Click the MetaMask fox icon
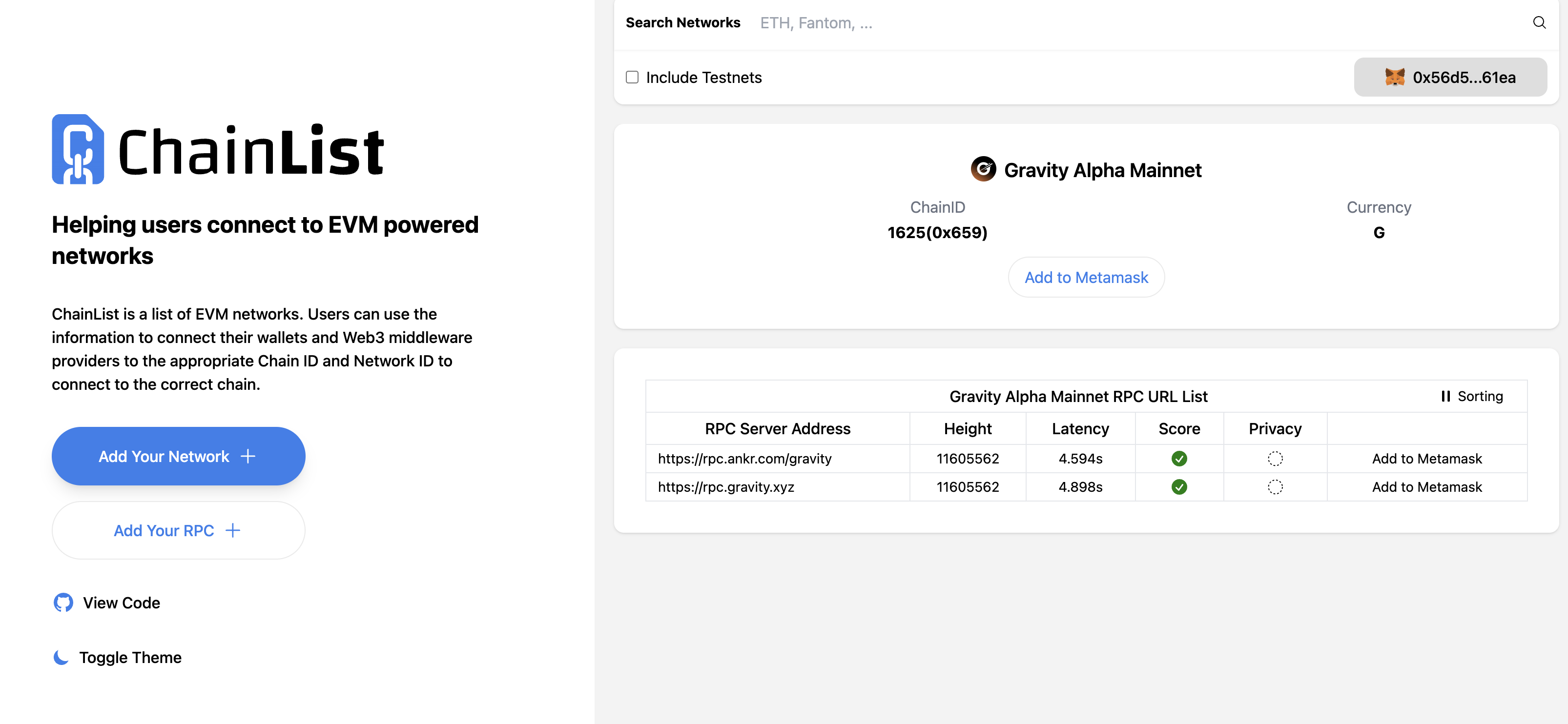 click(1395, 77)
